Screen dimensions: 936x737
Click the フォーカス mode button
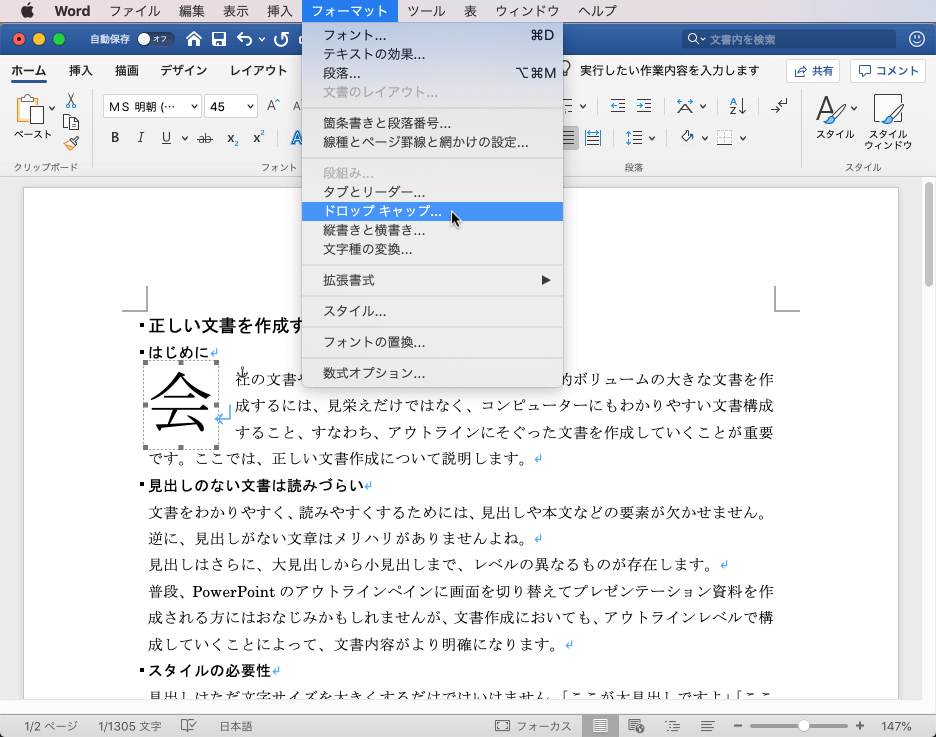[x=532, y=726]
